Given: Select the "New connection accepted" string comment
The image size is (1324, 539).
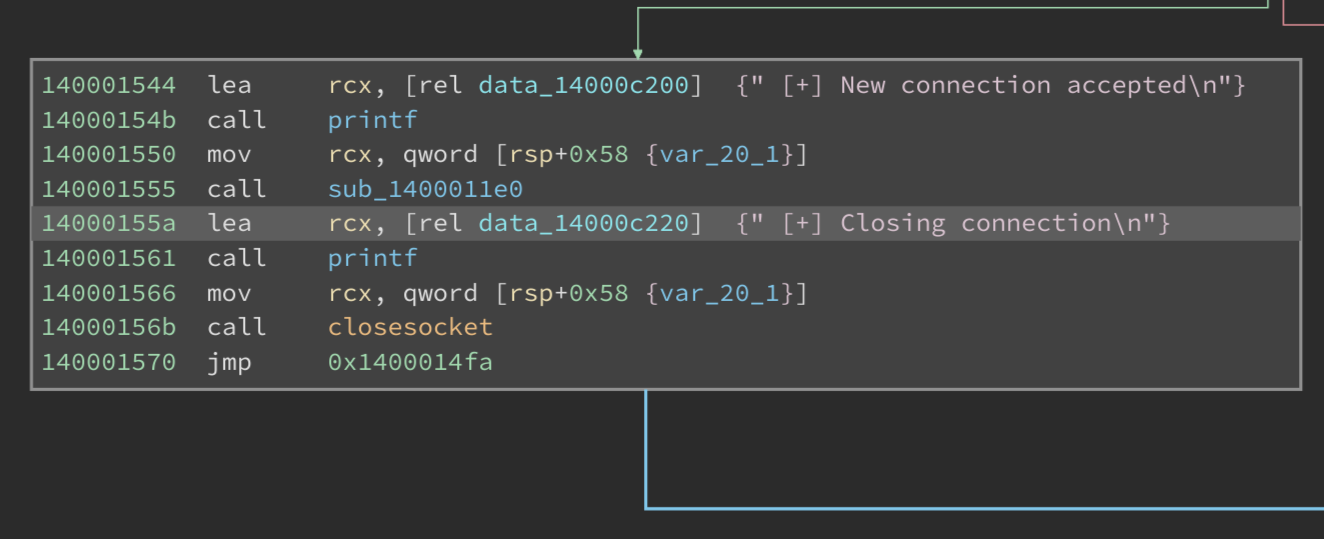Looking at the screenshot, I should tap(990, 85).
